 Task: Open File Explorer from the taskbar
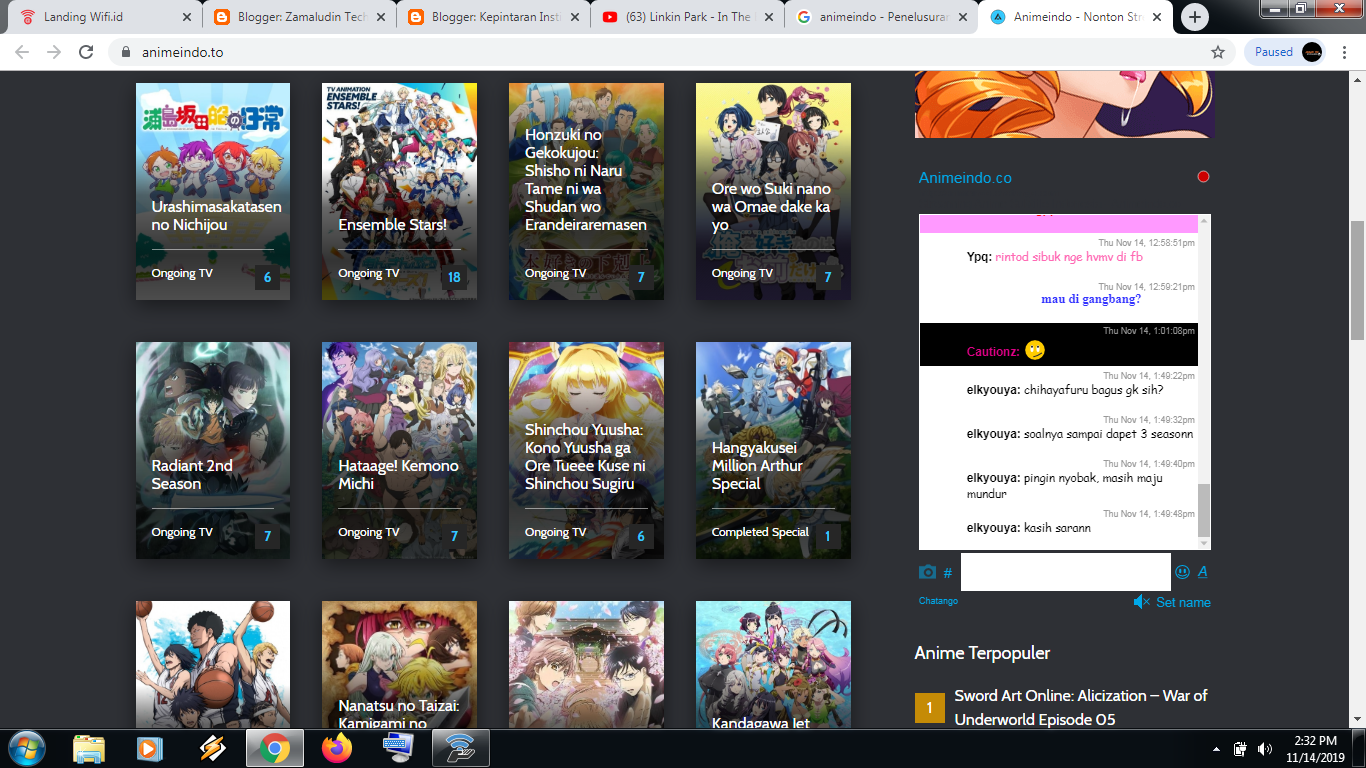(88, 748)
